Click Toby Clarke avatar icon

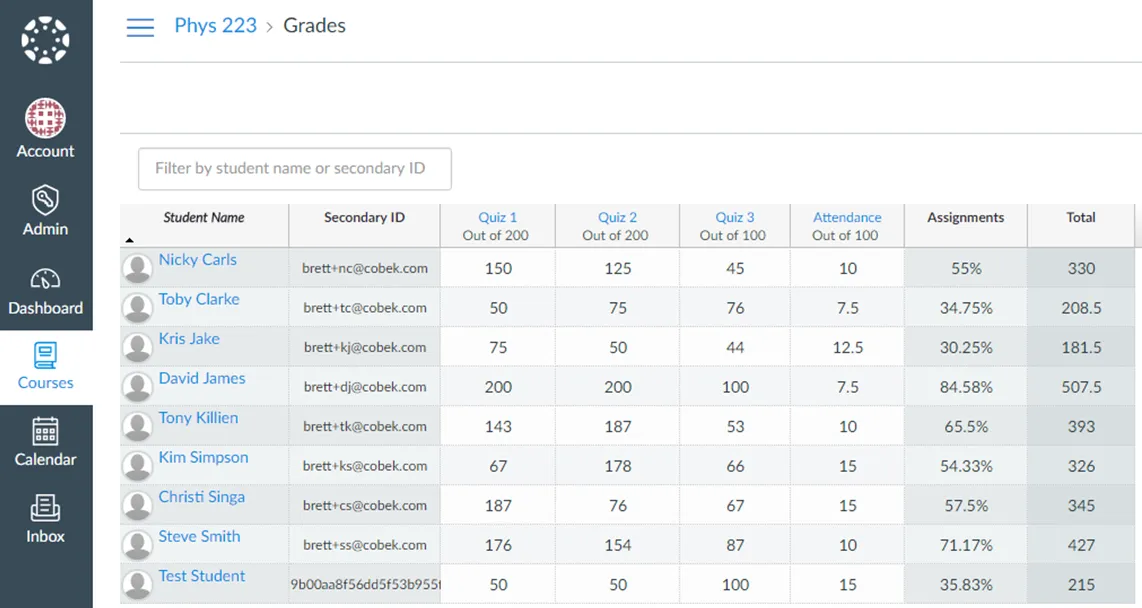tap(137, 307)
